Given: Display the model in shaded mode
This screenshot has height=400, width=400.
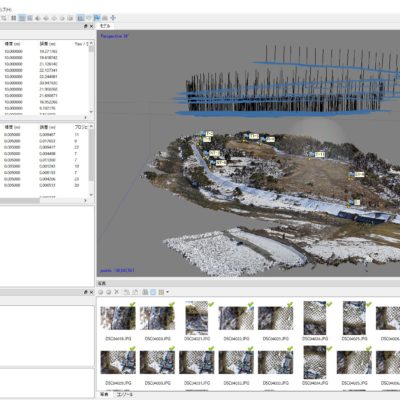Looking at the screenshot, I should pyautogui.click(x=38, y=18).
